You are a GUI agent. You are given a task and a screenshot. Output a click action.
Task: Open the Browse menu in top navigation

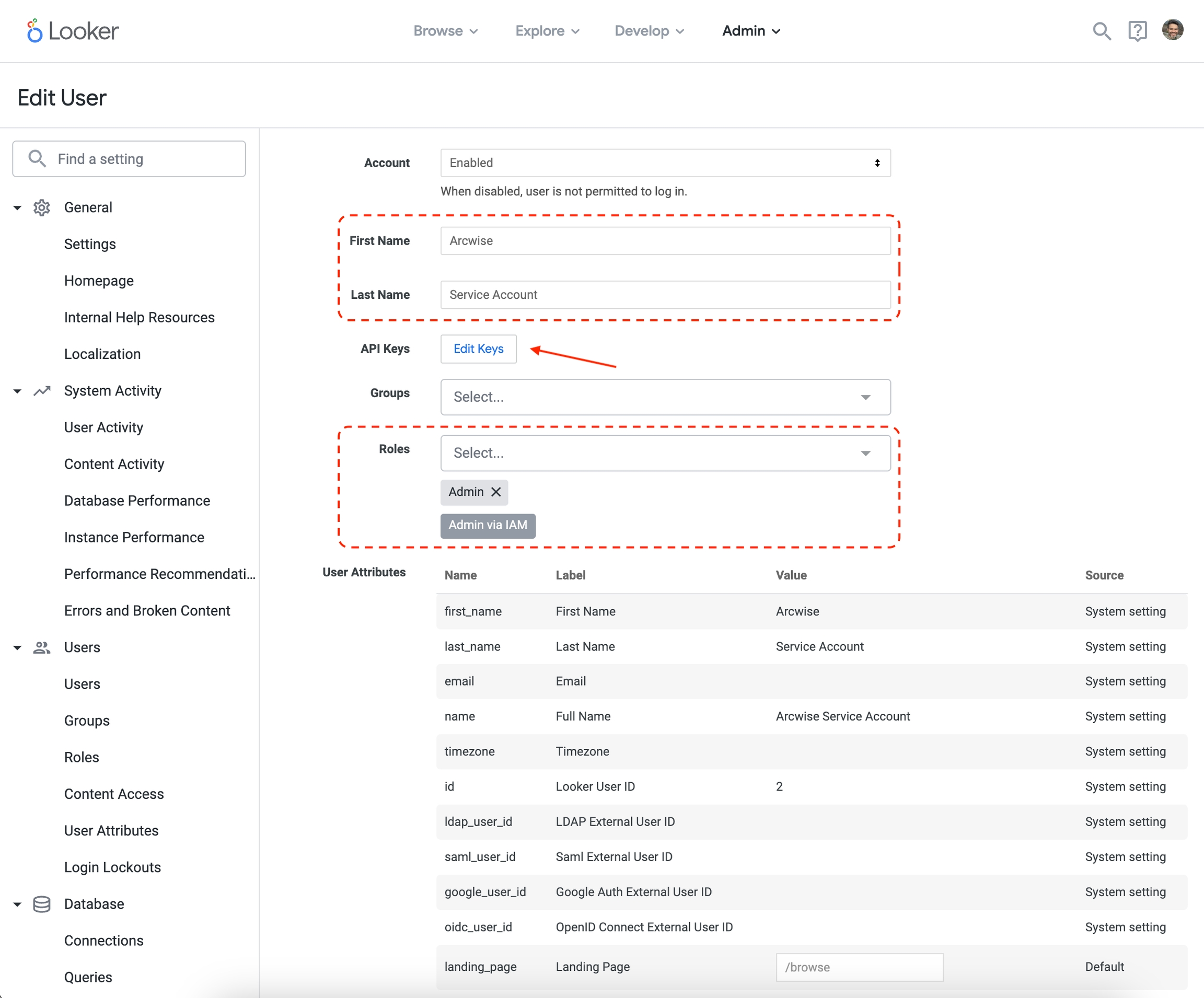click(445, 31)
